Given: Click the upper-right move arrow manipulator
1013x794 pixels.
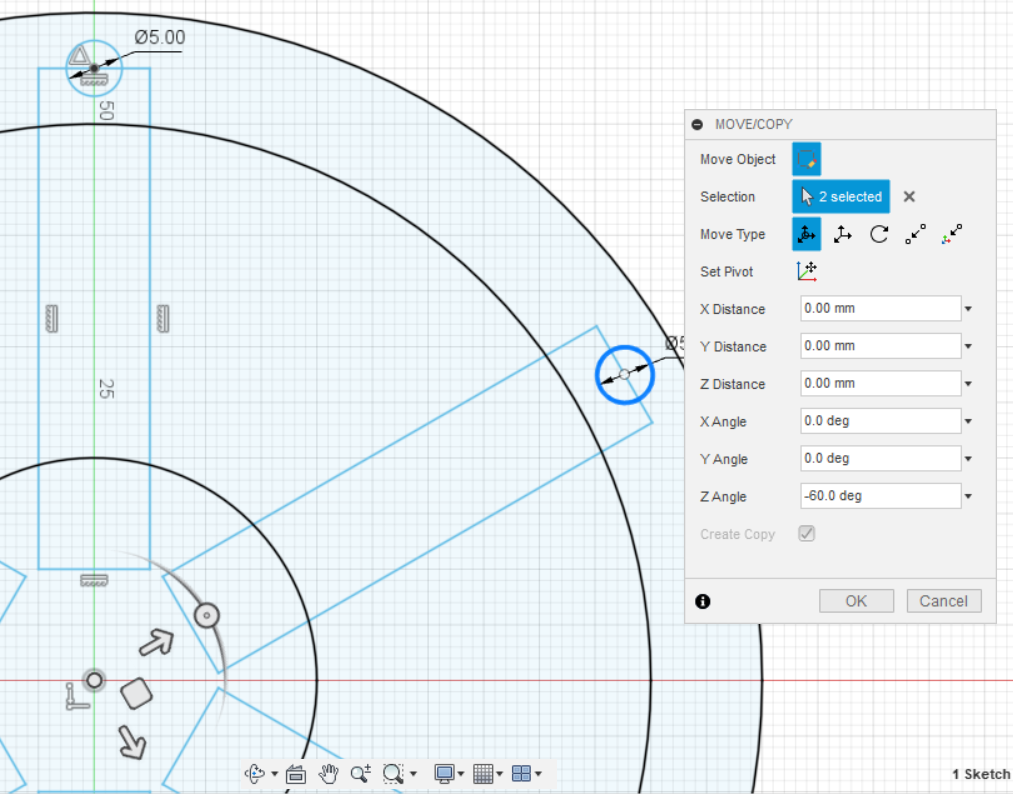Looking at the screenshot, I should [157, 642].
